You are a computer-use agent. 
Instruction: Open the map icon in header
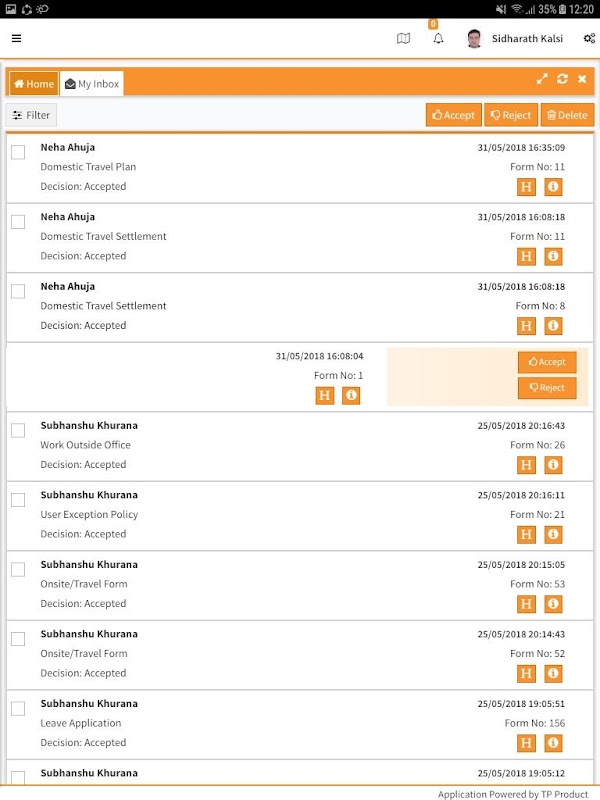click(403, 39)
